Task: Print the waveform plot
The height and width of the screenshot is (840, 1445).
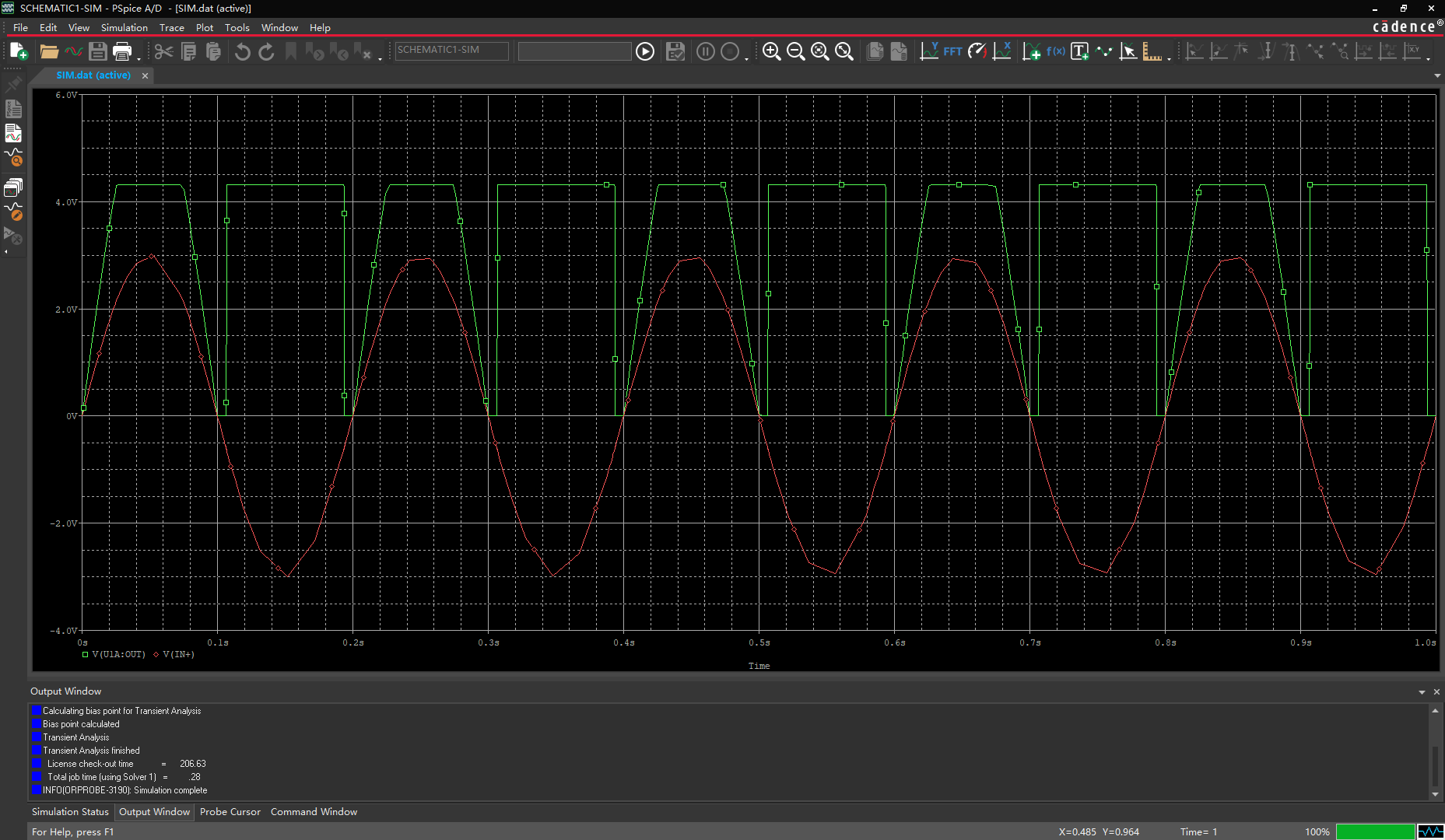Action: 122,51
